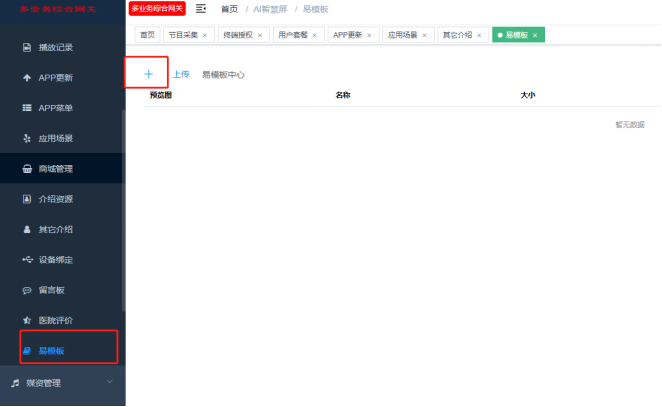Toggle the sidebar collapse hamburger icon

pos(201,9)
